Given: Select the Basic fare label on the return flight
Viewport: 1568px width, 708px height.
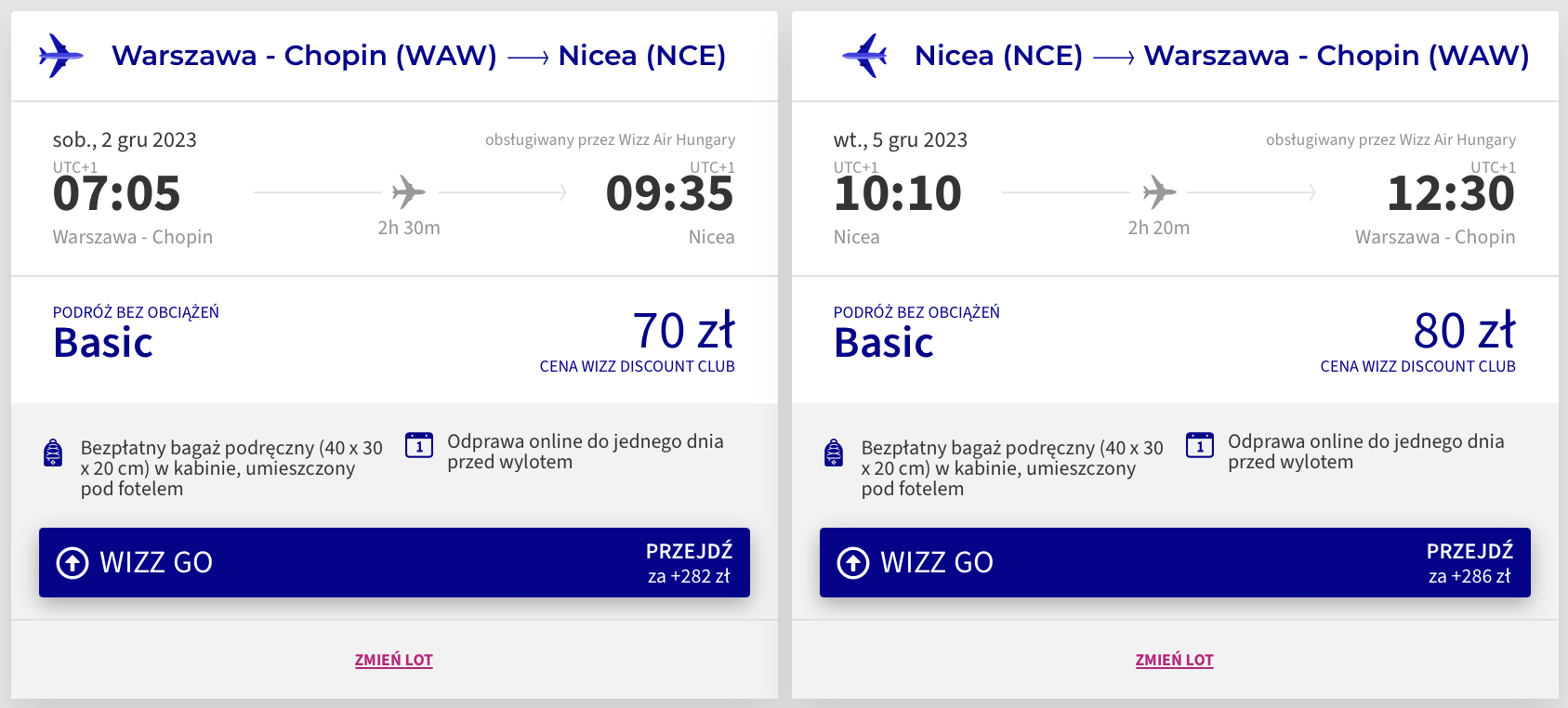Looking at the screenshot, I should tap(884, 343).
